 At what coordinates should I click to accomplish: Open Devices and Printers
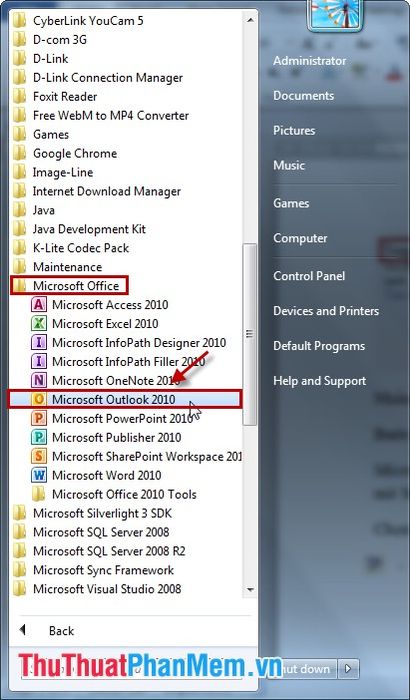click(326, 311)
